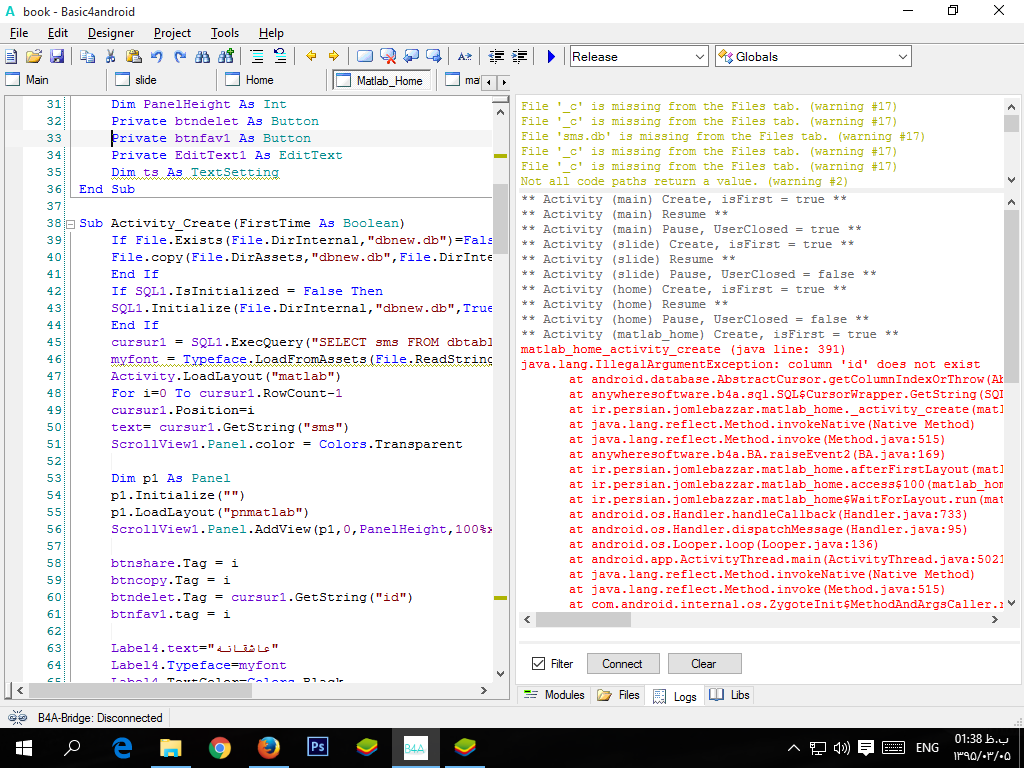Click the Save file toolbar icon

point(57,57)
